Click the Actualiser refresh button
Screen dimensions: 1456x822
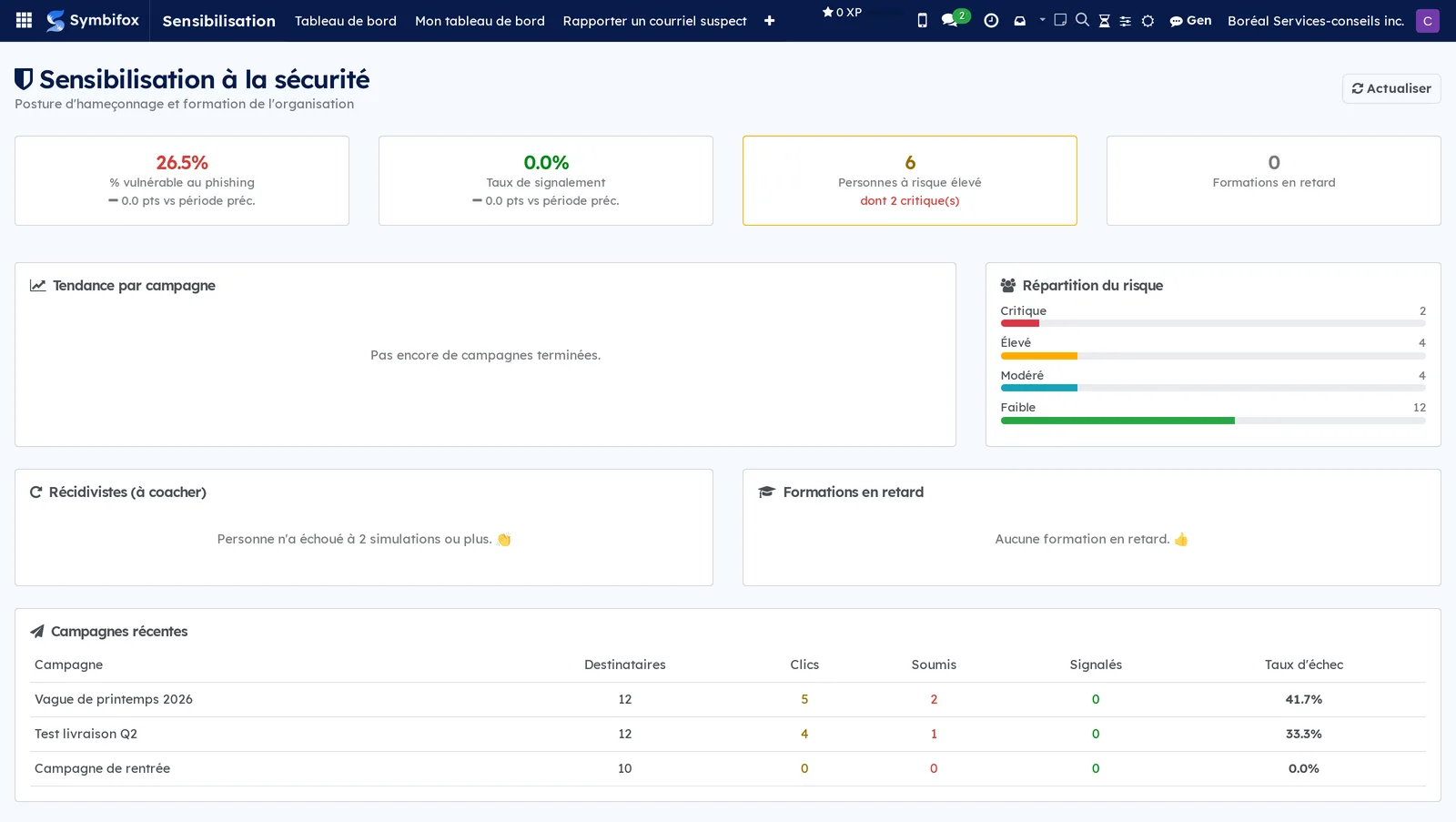(x=1390, y=88)
